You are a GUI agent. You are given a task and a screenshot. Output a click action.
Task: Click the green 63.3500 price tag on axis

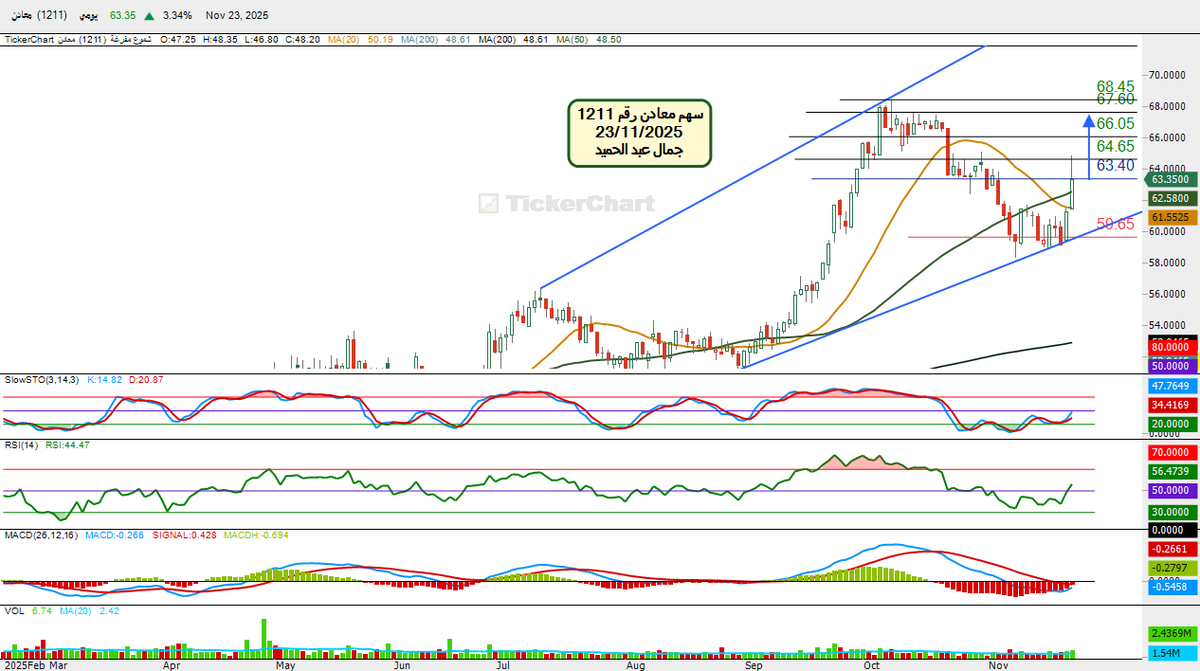(x=1169, y=179)
